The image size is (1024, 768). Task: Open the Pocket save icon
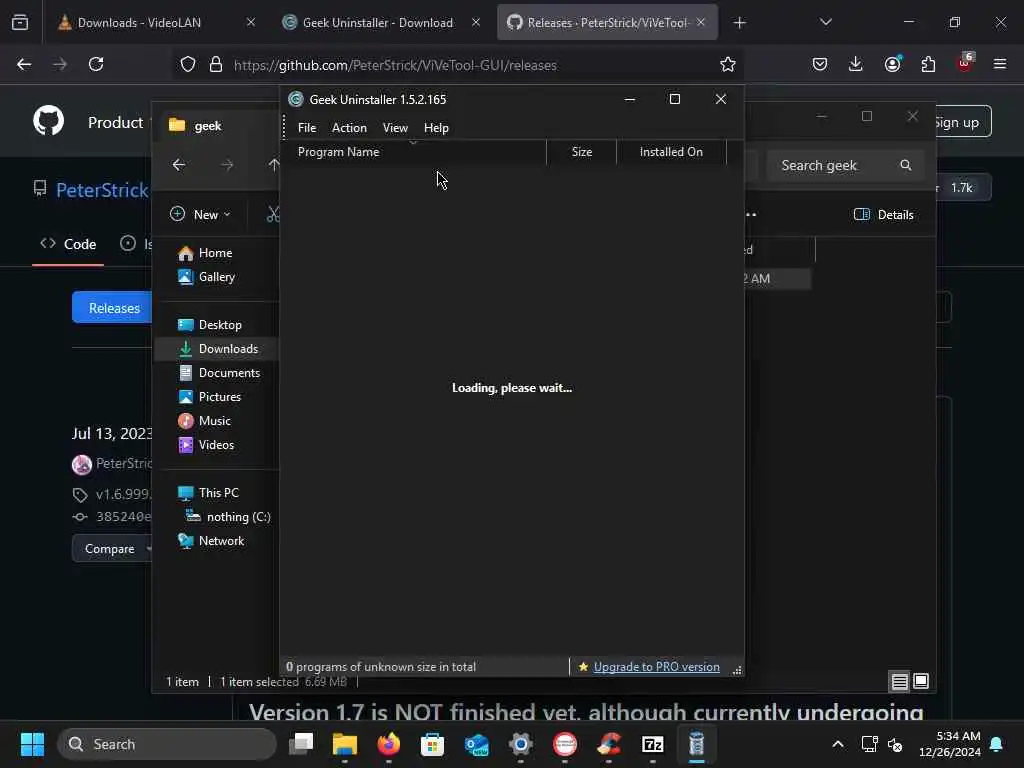click(x=820, y=64)
